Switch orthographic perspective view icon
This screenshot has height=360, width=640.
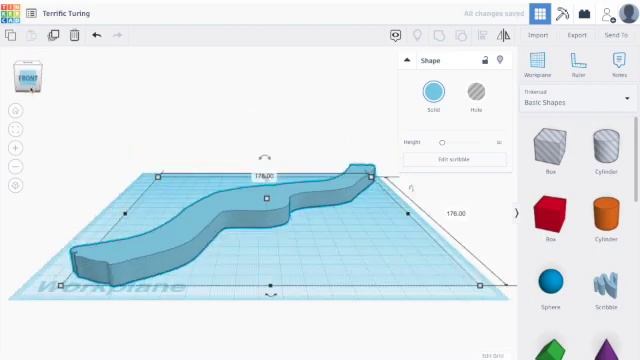(x=16, y=185)
